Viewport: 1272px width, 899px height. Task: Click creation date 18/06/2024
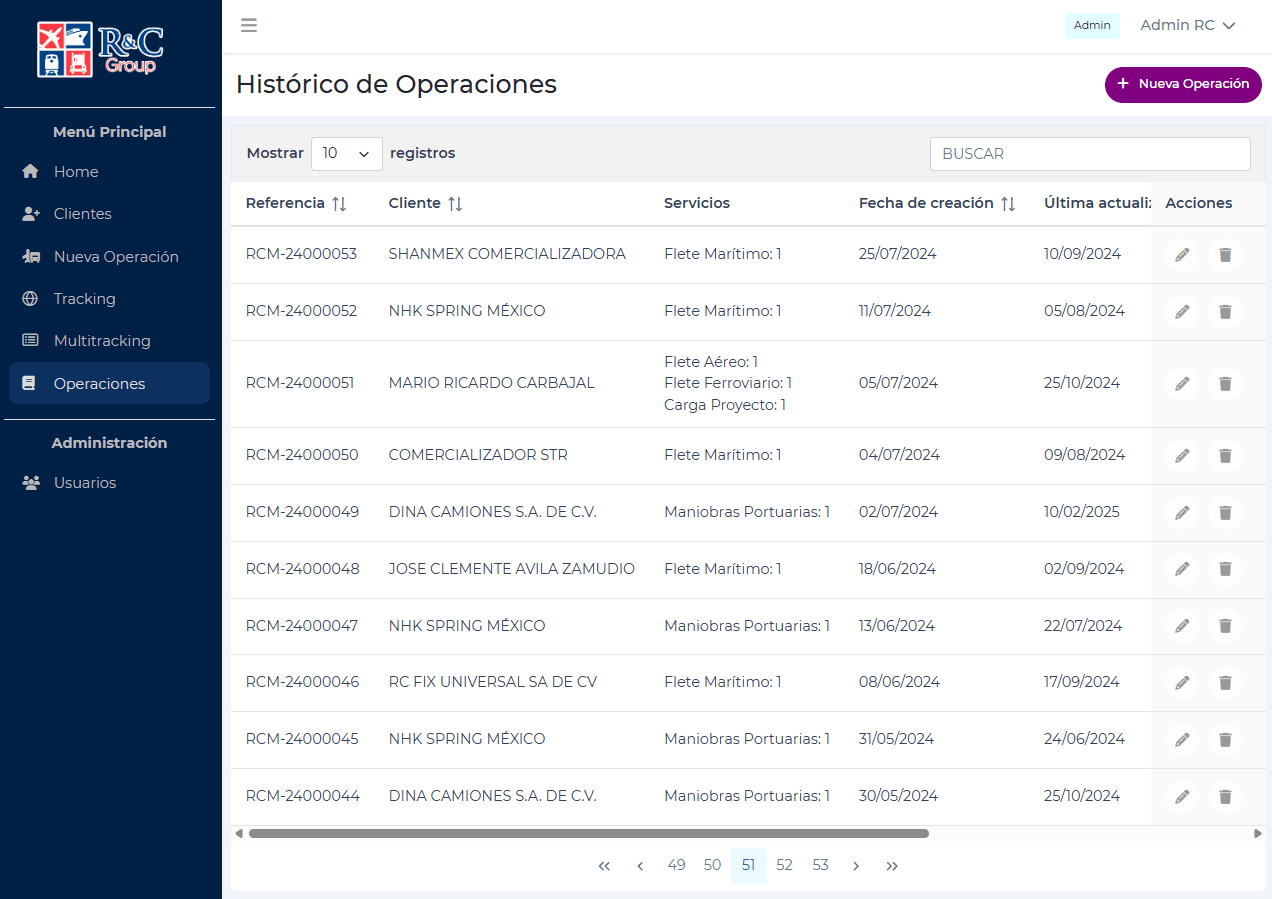pyautogui.click(x=897, y=569)
